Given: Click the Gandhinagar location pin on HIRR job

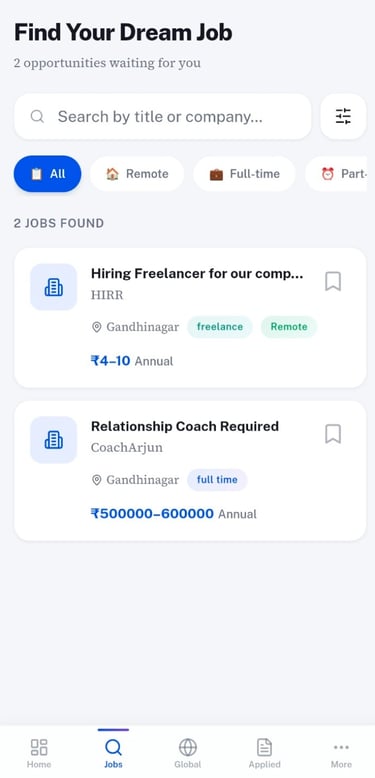Looking at the screenshot, I should point(97,327).
